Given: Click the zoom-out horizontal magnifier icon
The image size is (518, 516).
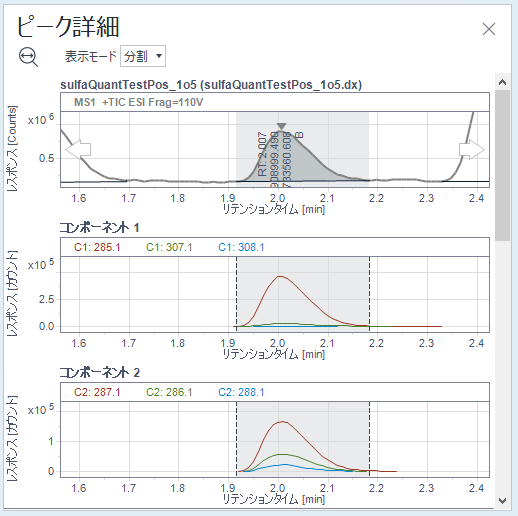Looking at the screenshot, I should pyautogui.click(x=28, y=57).
